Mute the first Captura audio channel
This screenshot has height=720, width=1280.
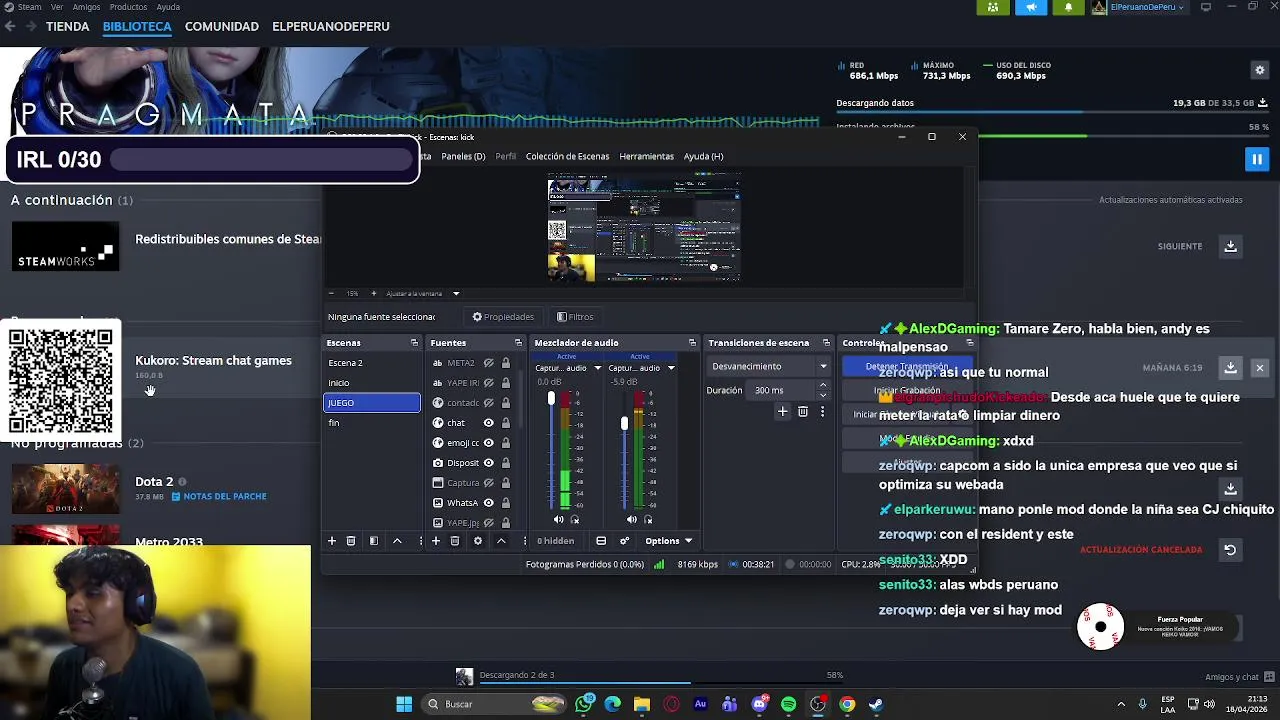(x=558, y=520)
